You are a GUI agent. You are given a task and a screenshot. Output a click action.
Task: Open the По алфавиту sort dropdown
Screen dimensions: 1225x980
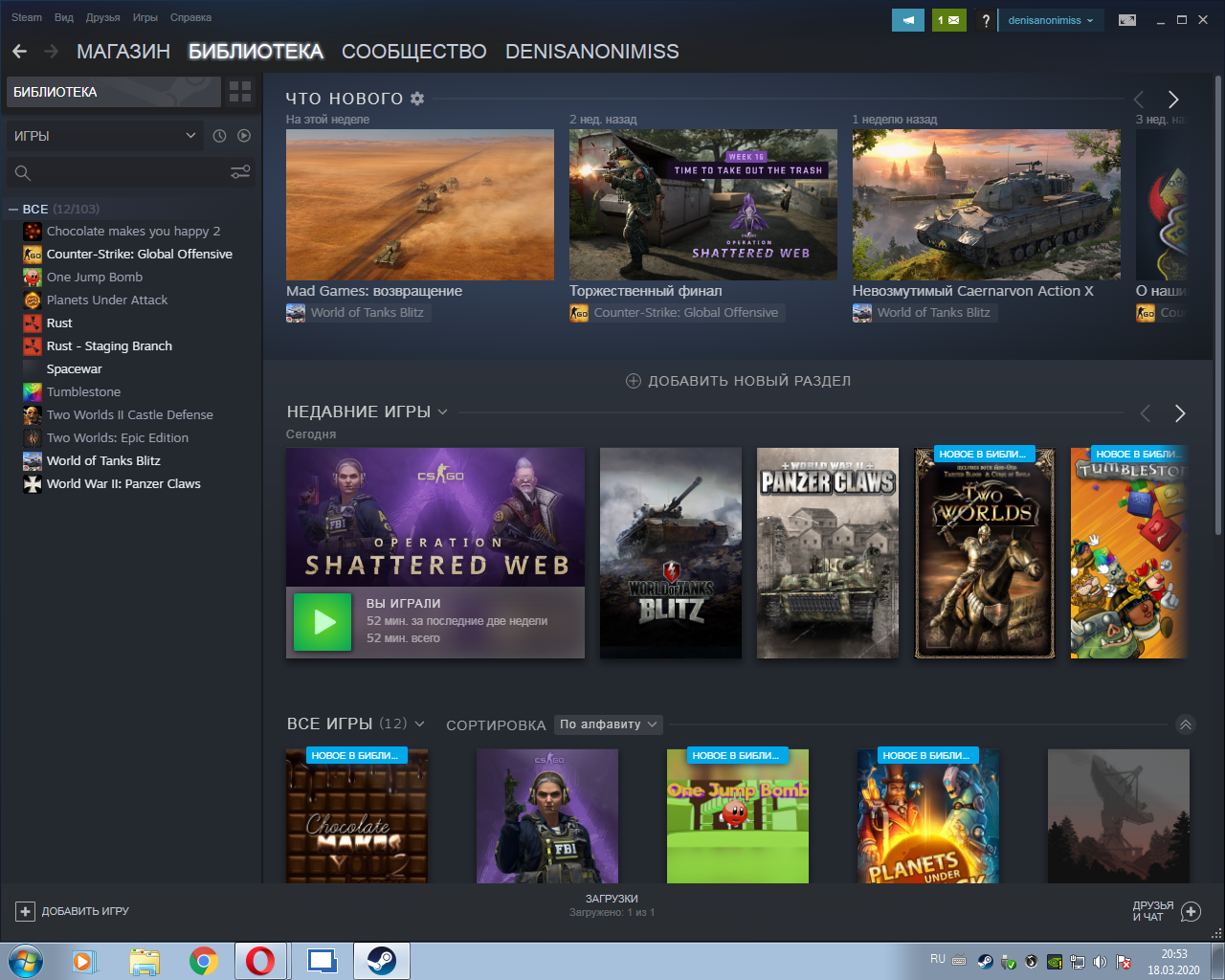point(609,724)
